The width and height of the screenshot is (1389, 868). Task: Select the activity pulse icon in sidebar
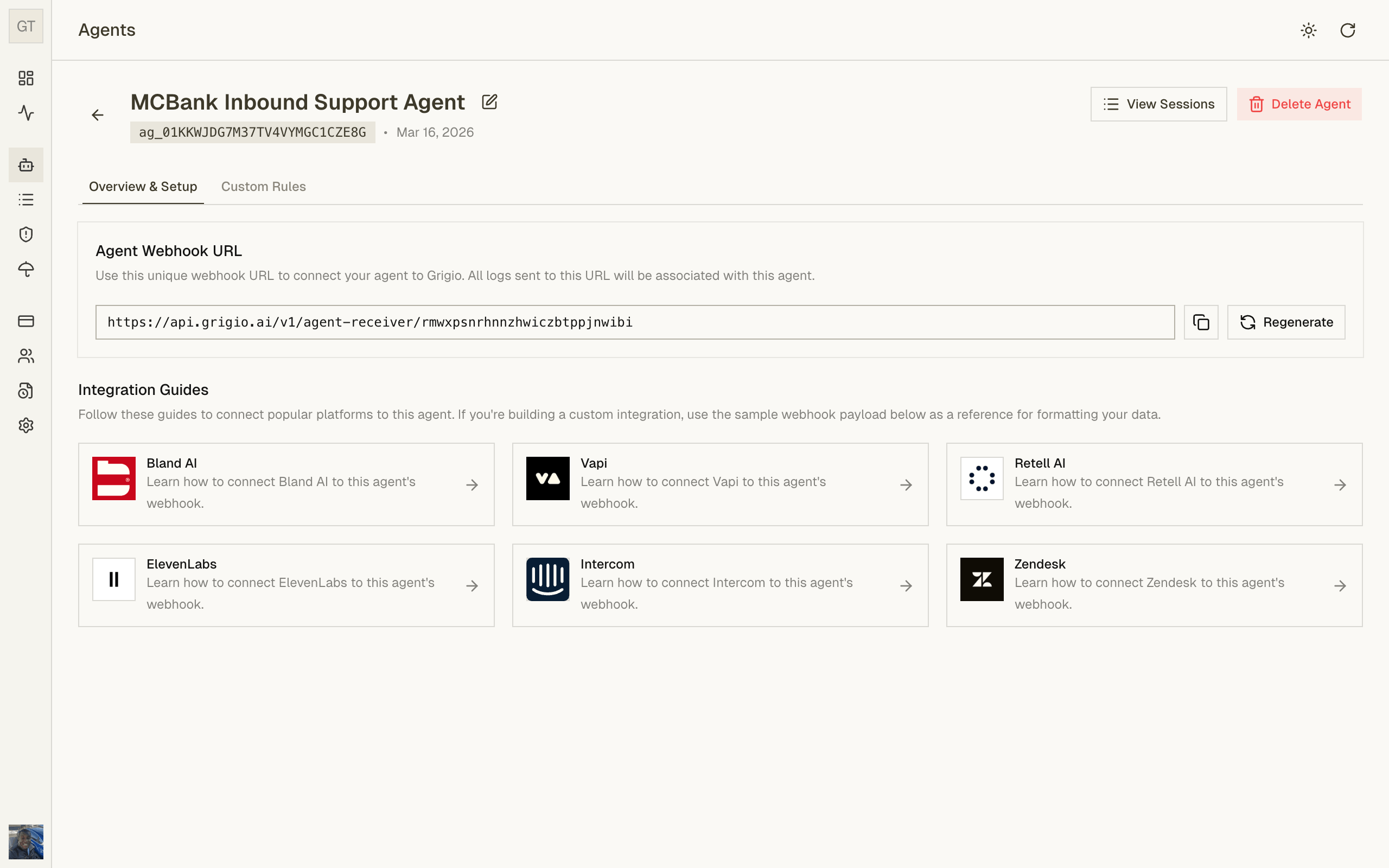(26, 114)
